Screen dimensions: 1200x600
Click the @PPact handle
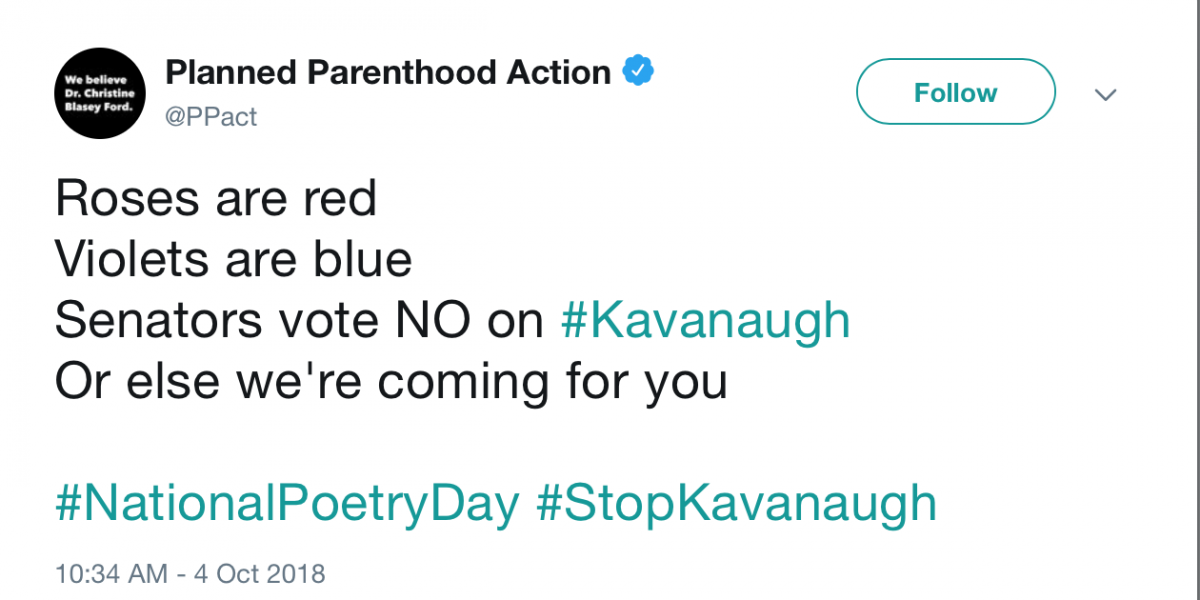(x=211, y=117)
